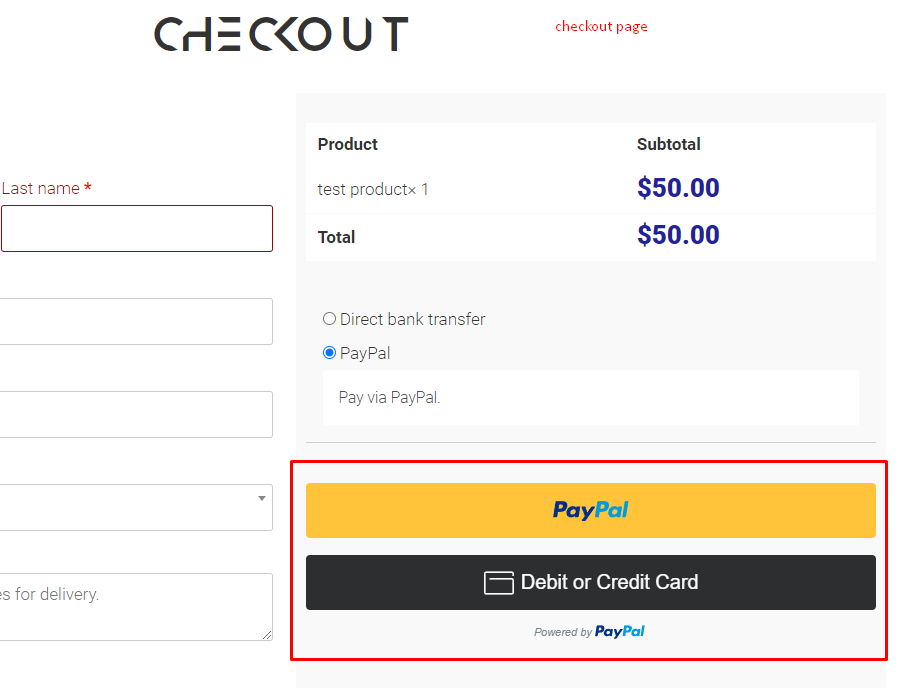
Task: Select the Direct bank transfer option
Action: [x=329, y=318]
